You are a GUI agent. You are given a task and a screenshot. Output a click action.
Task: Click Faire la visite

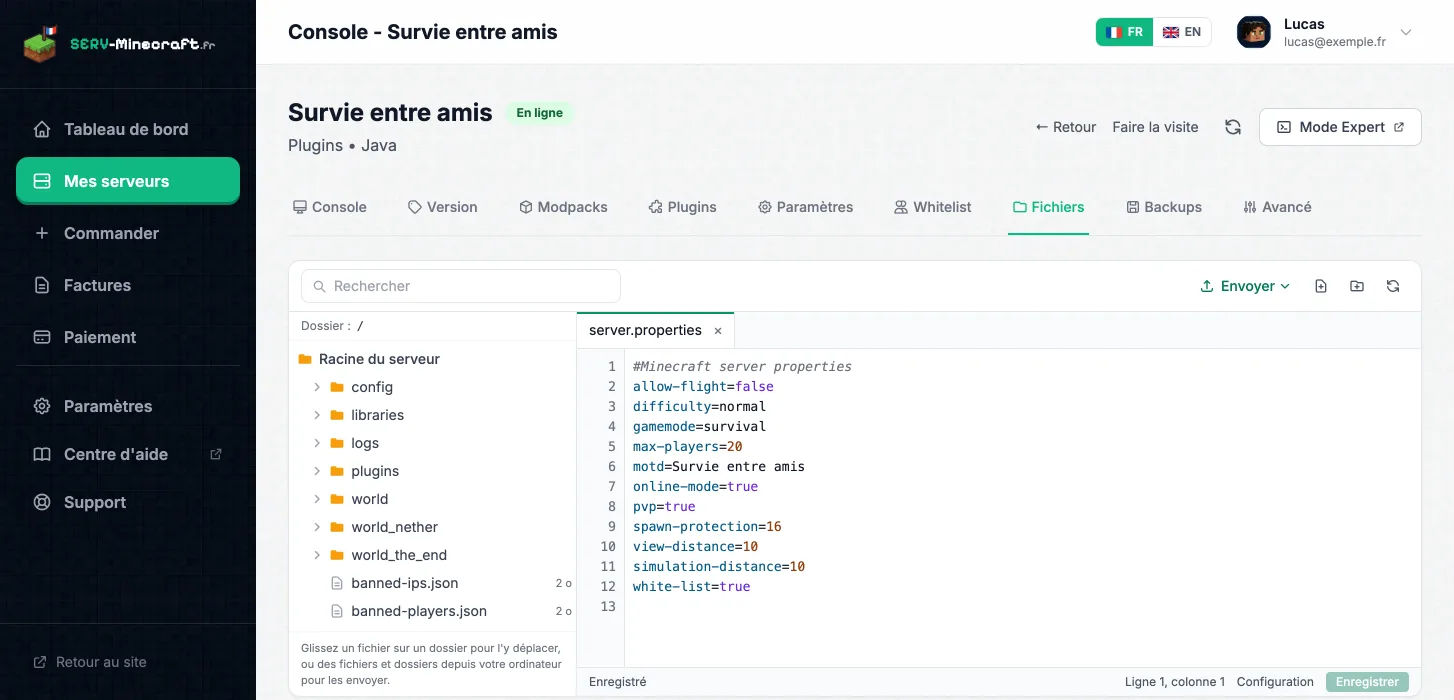[x=1155, y=127]
